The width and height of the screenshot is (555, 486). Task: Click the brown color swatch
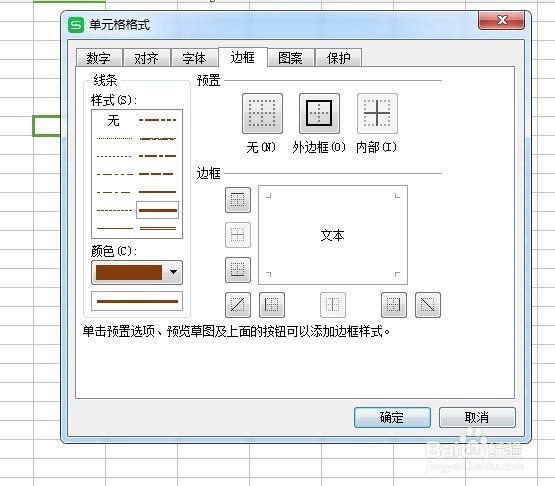pyautogui.click(x=129, y=272)
